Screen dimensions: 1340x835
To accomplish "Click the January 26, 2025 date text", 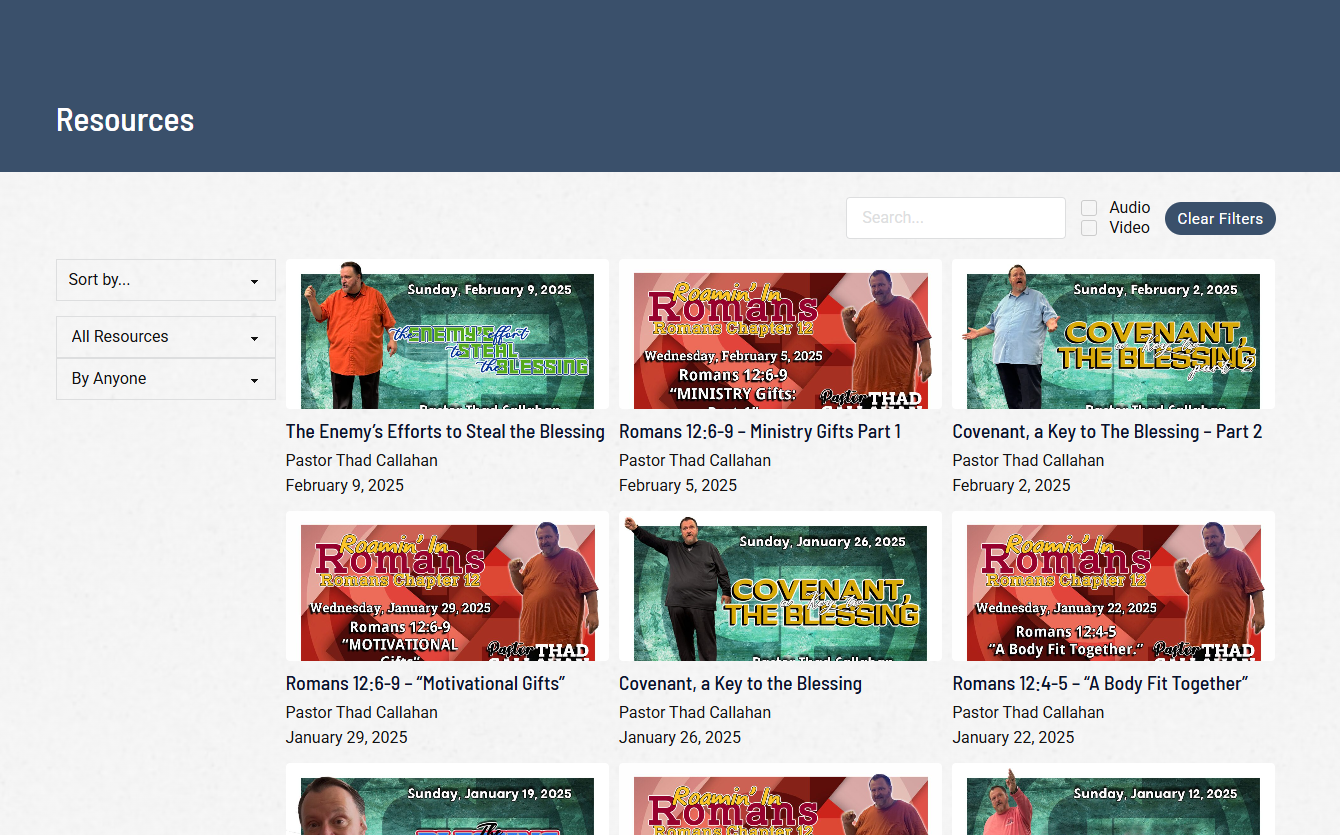I will (x=680, y=738).
